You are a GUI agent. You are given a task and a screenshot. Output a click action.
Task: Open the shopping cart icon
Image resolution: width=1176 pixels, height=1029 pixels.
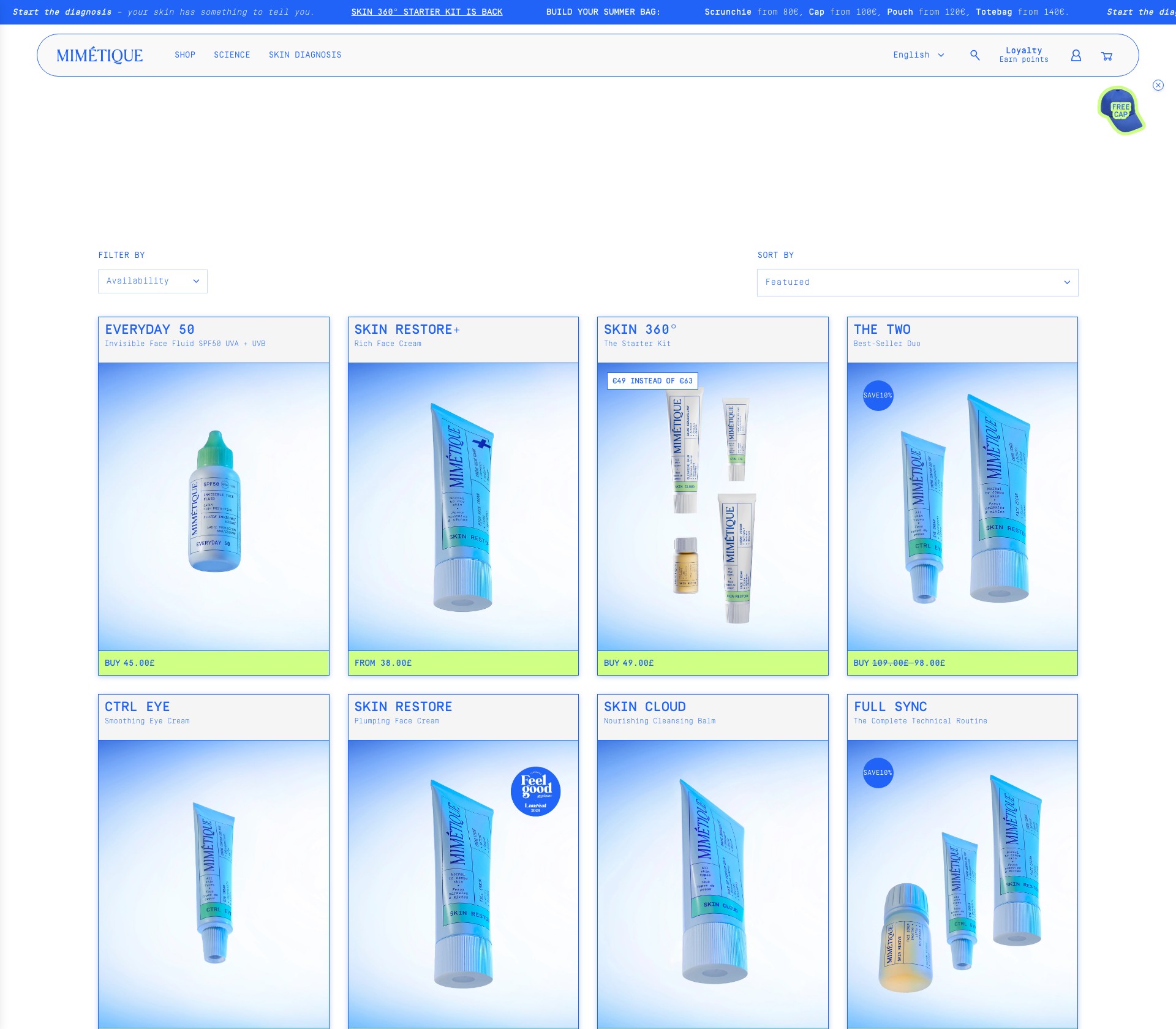[x=1107, y=56]
